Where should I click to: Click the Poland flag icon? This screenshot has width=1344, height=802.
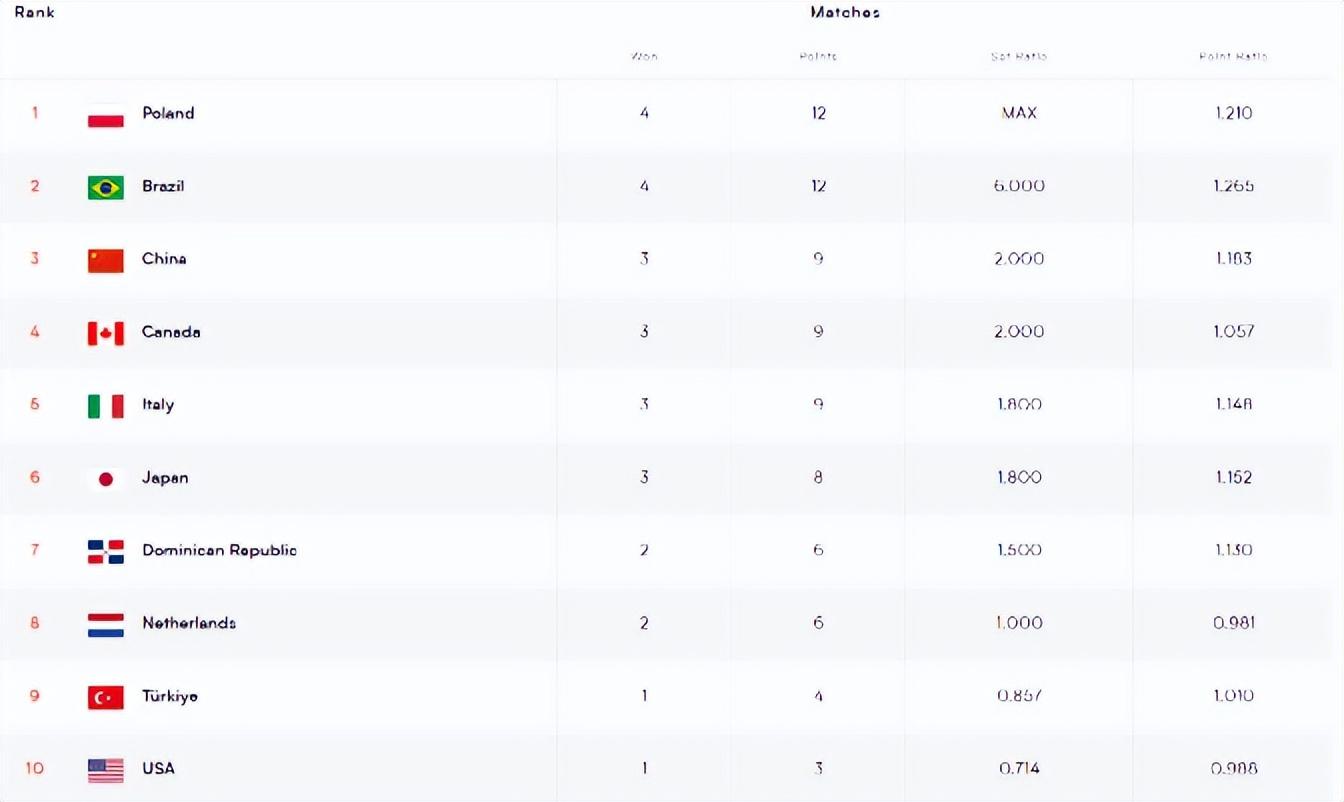(106, 114)
